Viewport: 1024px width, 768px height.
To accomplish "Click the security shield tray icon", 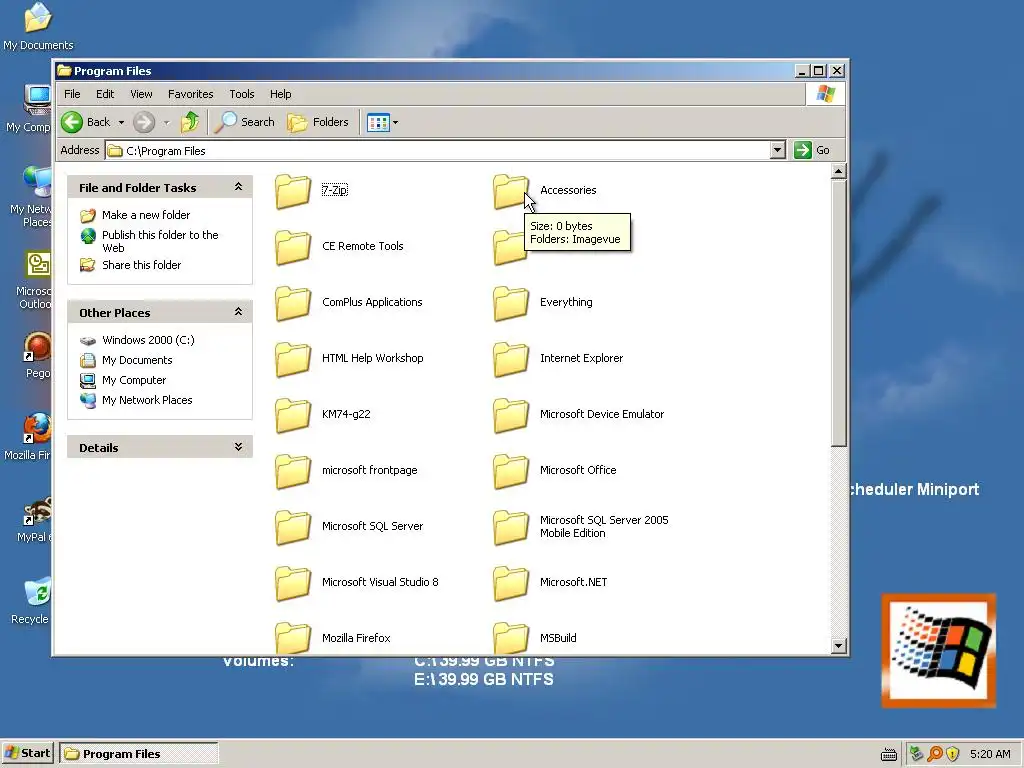I will coord(953,754).
